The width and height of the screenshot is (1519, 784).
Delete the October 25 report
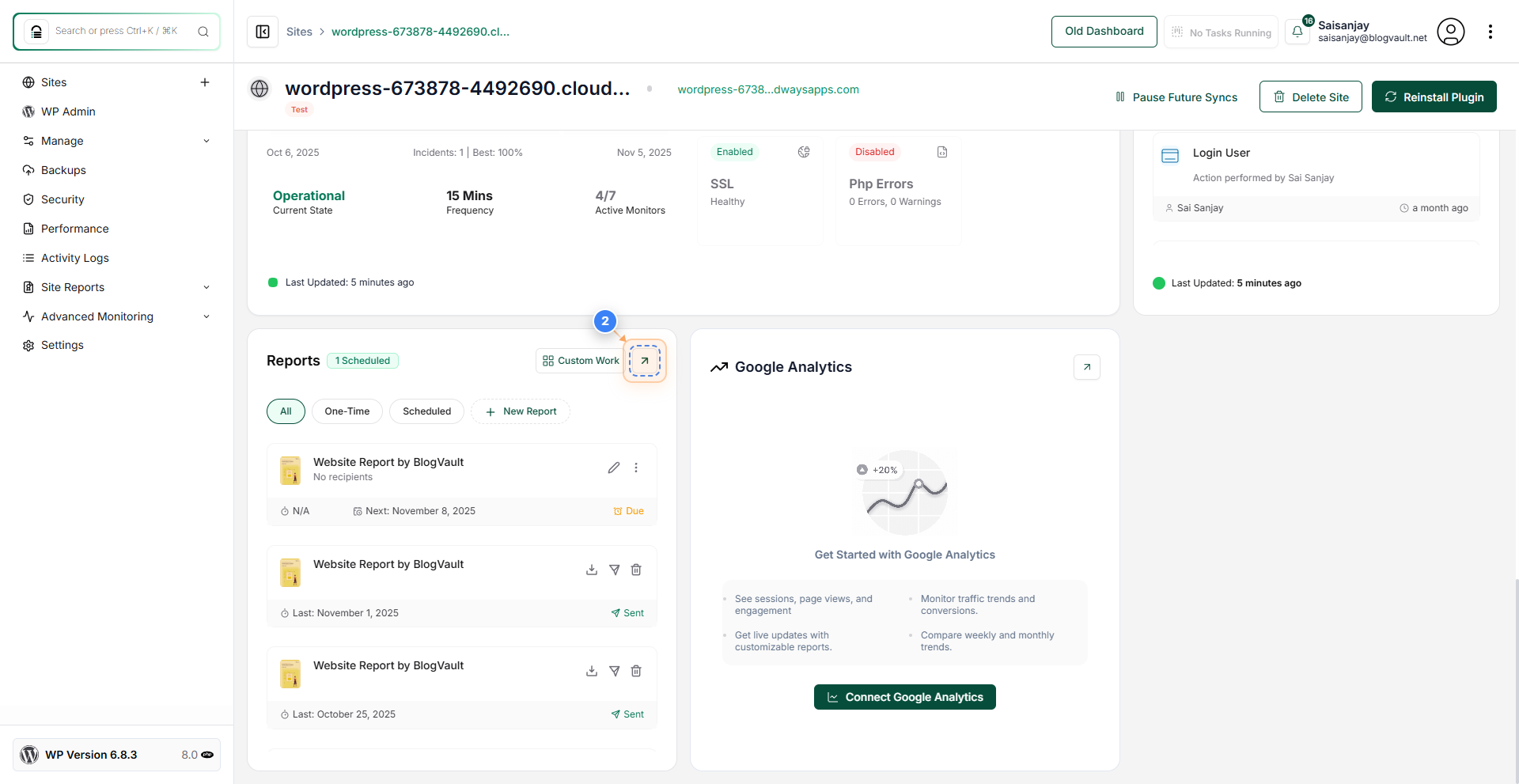pos(636,671)
